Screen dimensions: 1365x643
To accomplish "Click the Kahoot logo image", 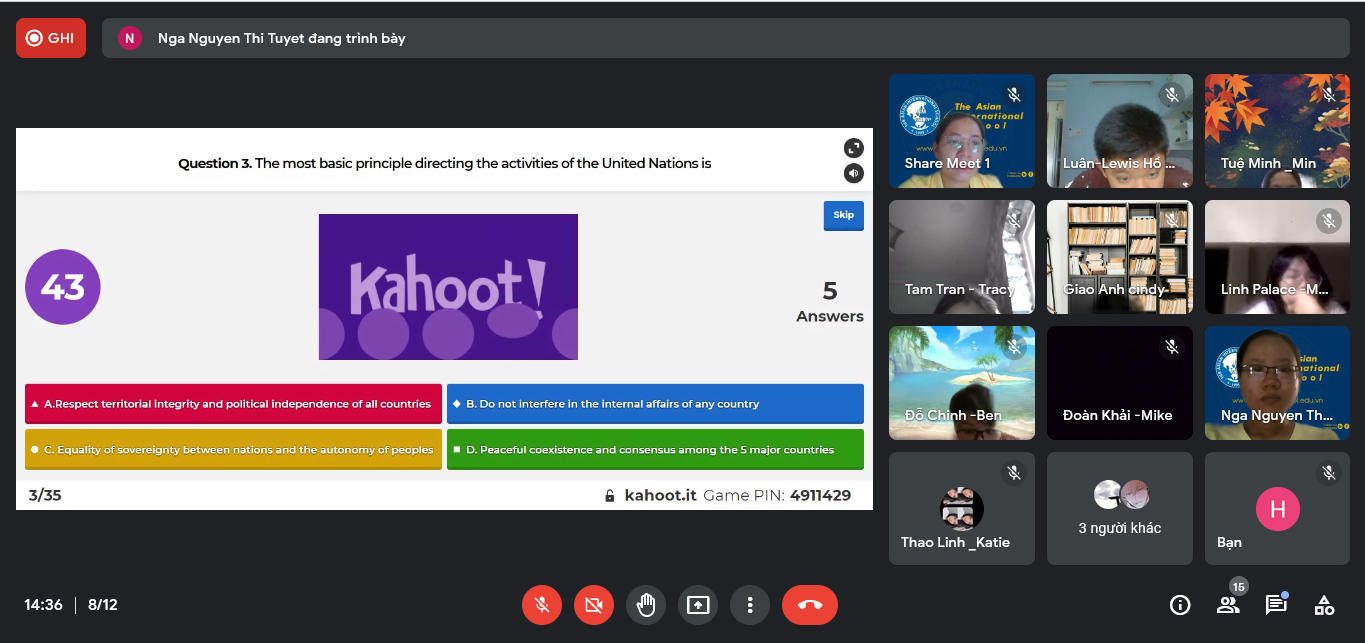I will click(x=448, y=287).
